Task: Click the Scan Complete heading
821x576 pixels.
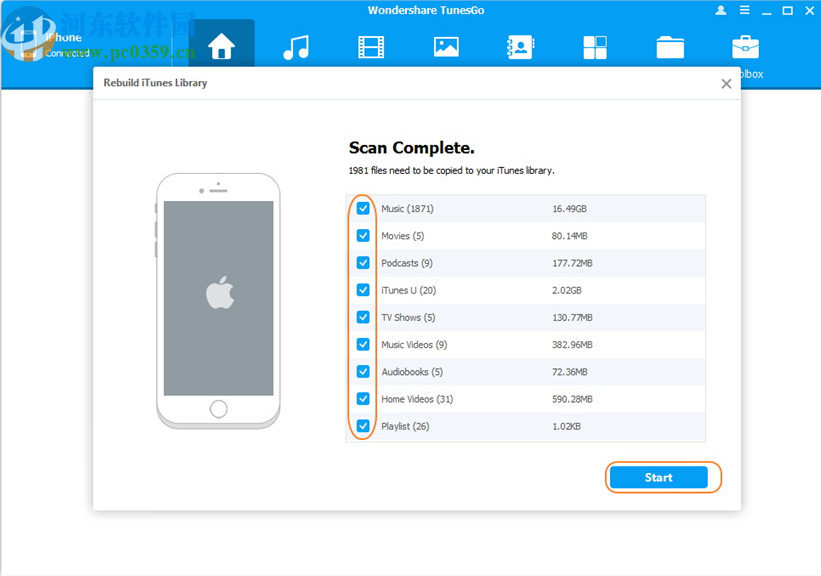Action: (412, 148)
